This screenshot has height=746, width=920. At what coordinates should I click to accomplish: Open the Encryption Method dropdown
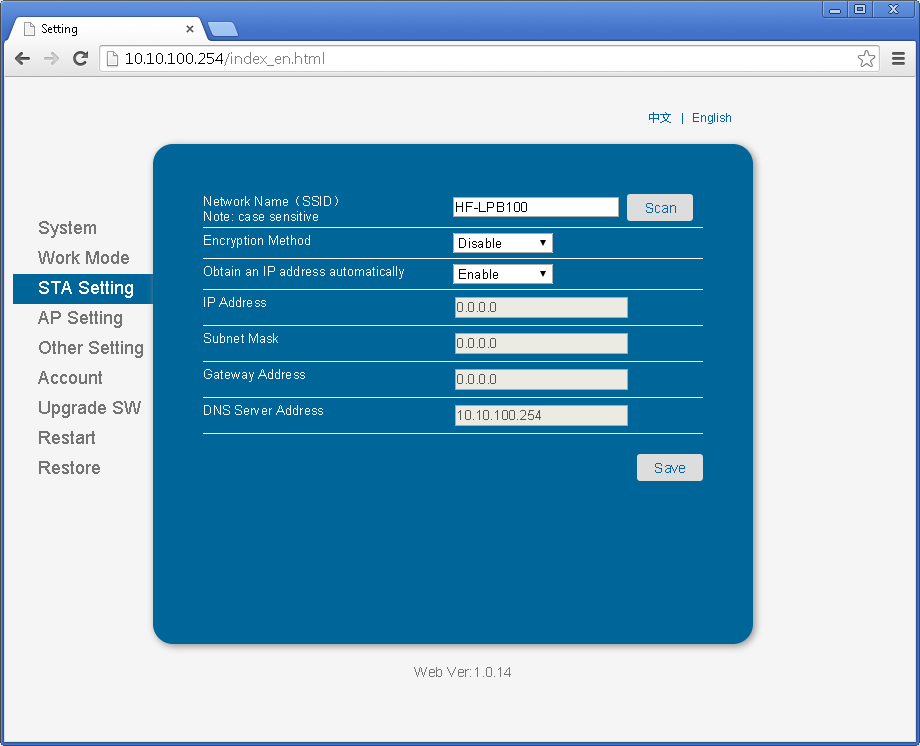502,242
